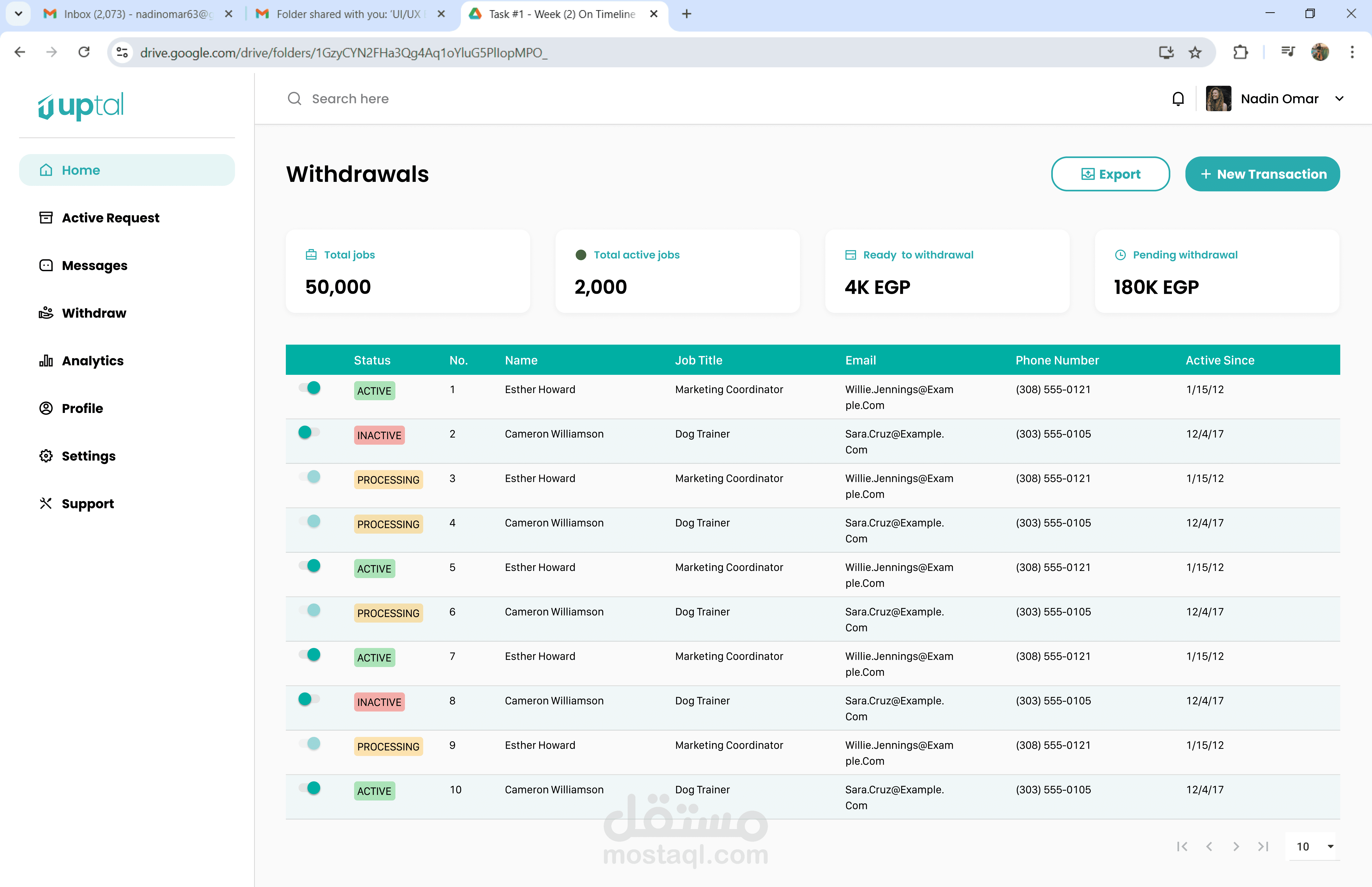The height and width of the screenshot is (887, 1372).
Task: Click the search magnifier icon
Action: 294,98
